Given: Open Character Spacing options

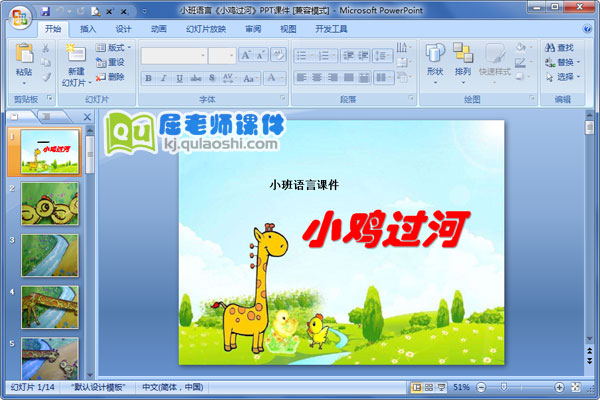Looking at the screenshot, I should pos(228,78).
